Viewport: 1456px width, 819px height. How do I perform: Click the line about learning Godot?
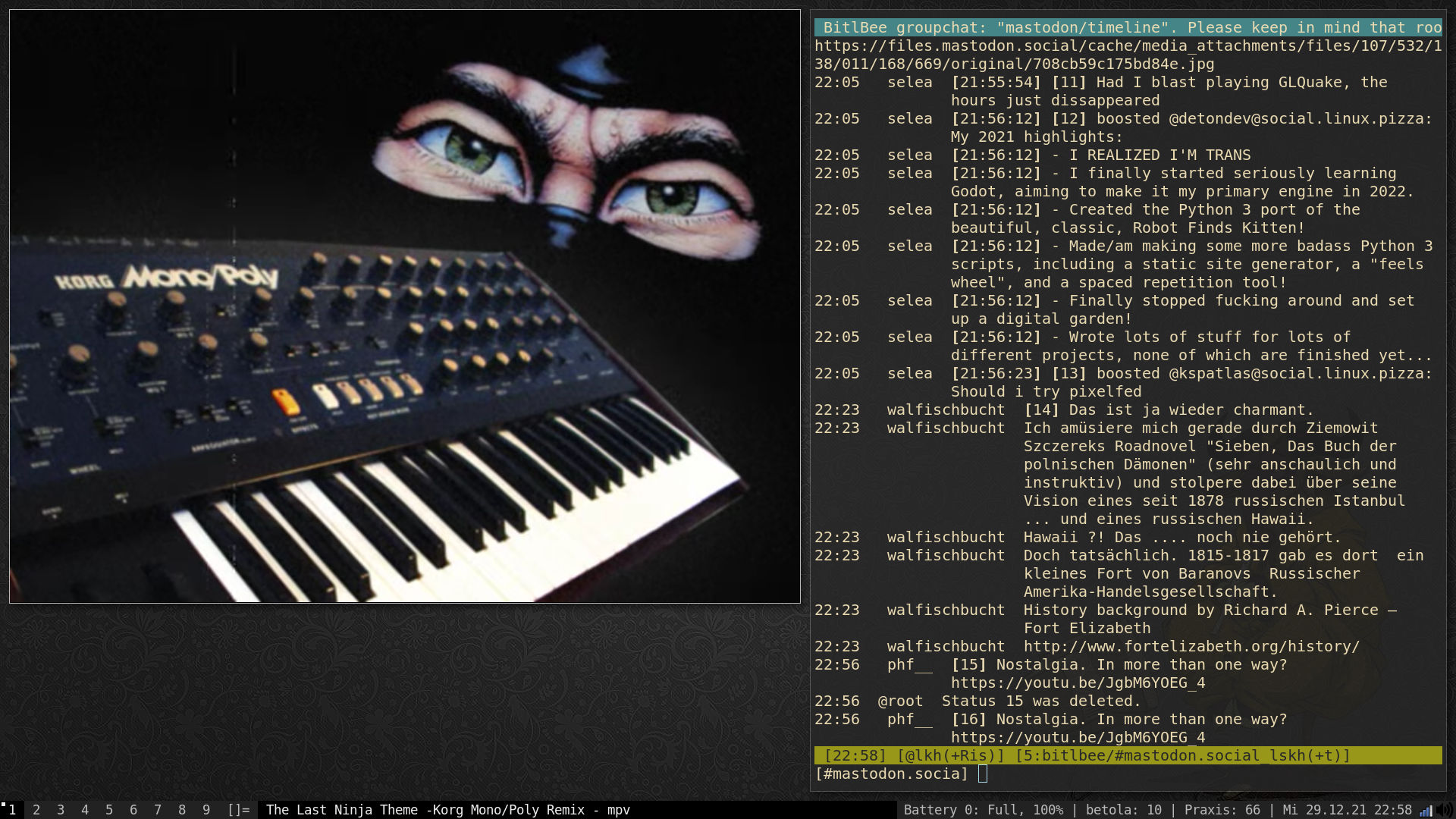[1183, 182]
